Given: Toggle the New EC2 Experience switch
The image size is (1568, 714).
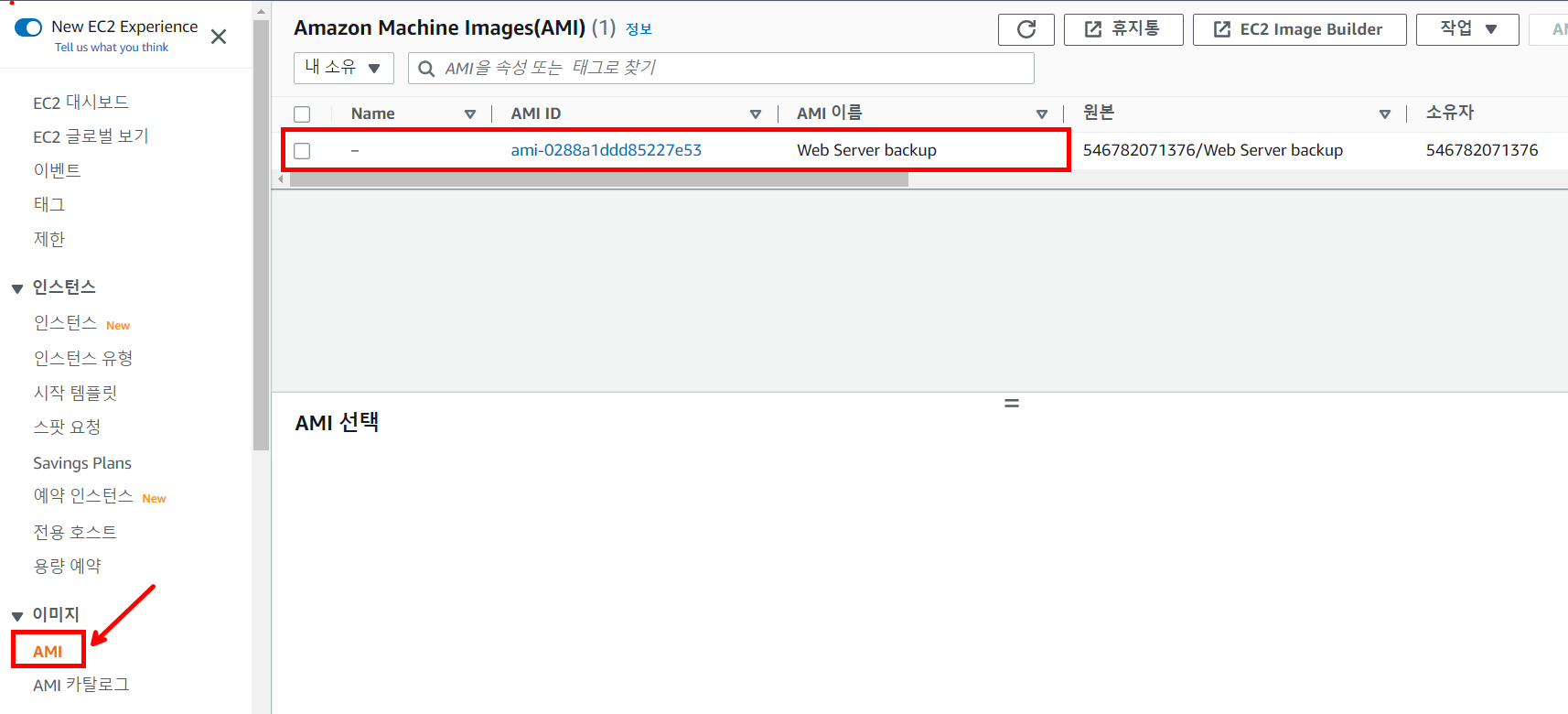Looking at the screenshot, I should click(28, 27).
